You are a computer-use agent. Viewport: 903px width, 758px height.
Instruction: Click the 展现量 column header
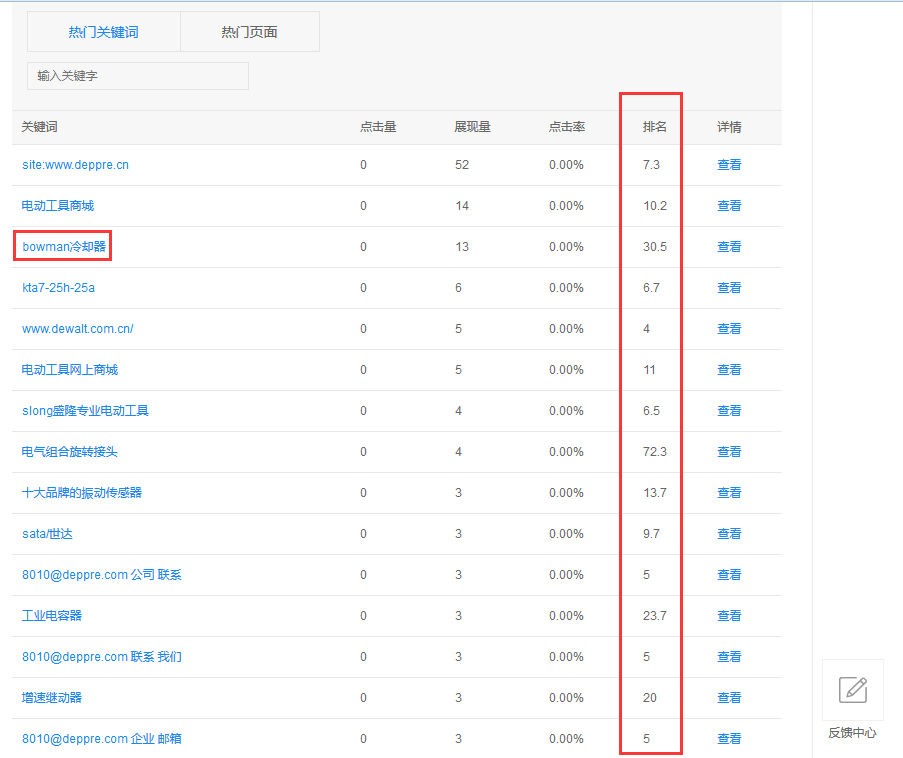click(472, 127)
